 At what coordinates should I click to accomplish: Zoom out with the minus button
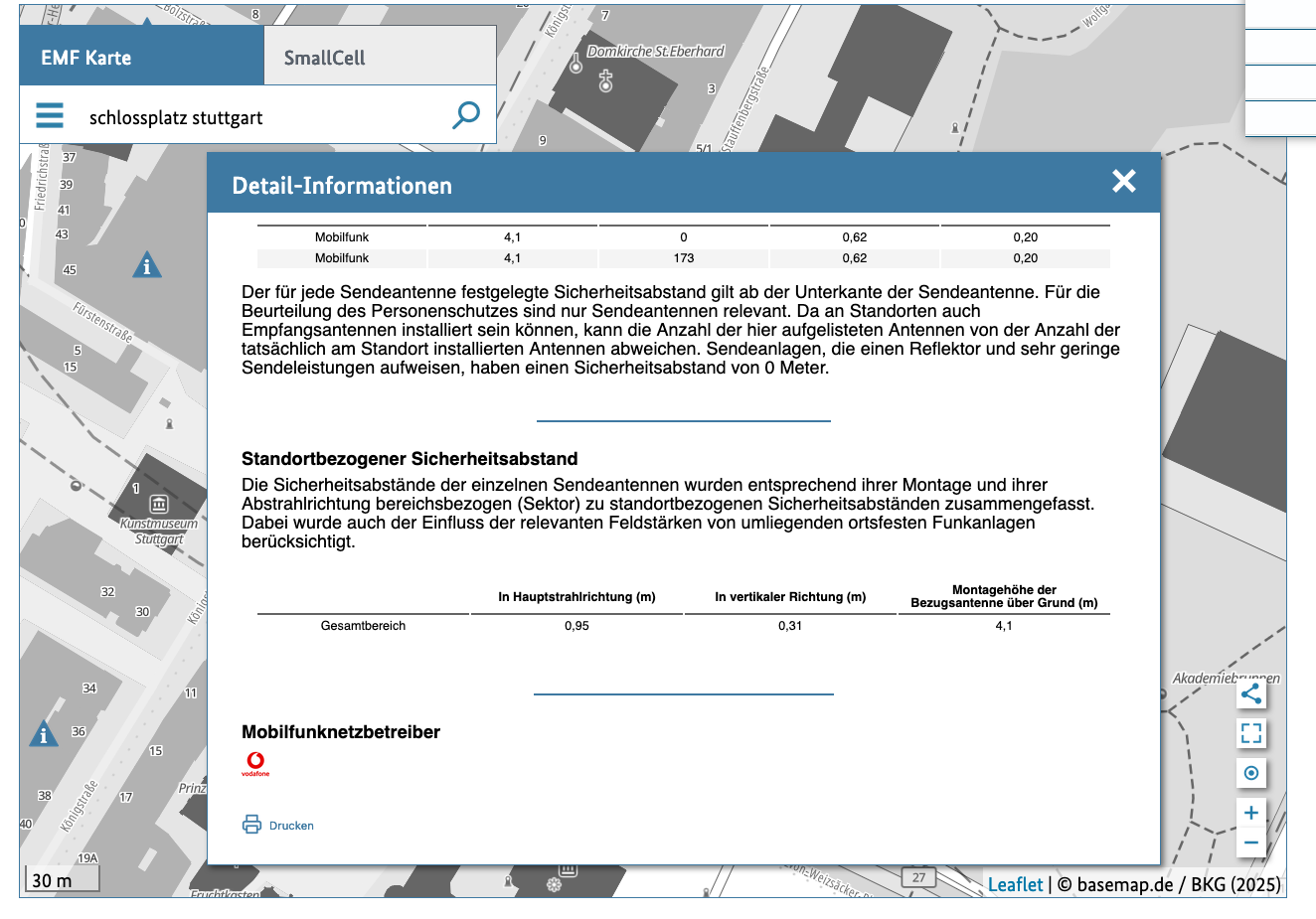(x=1251, y=843)
